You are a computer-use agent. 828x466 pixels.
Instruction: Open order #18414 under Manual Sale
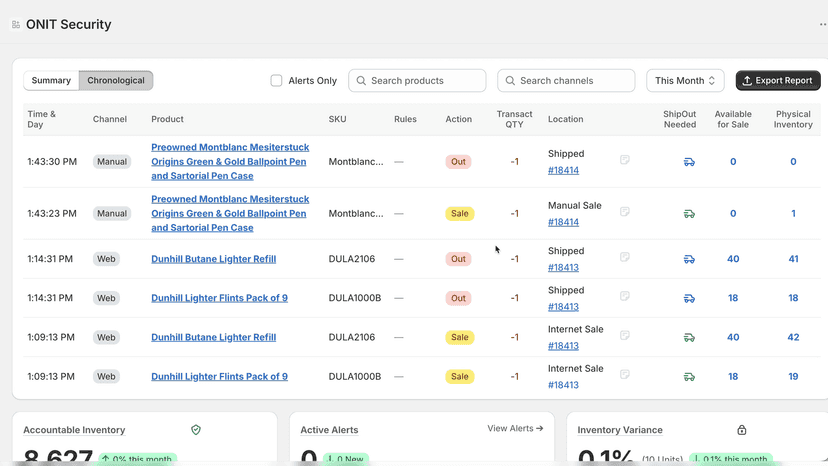563,222
